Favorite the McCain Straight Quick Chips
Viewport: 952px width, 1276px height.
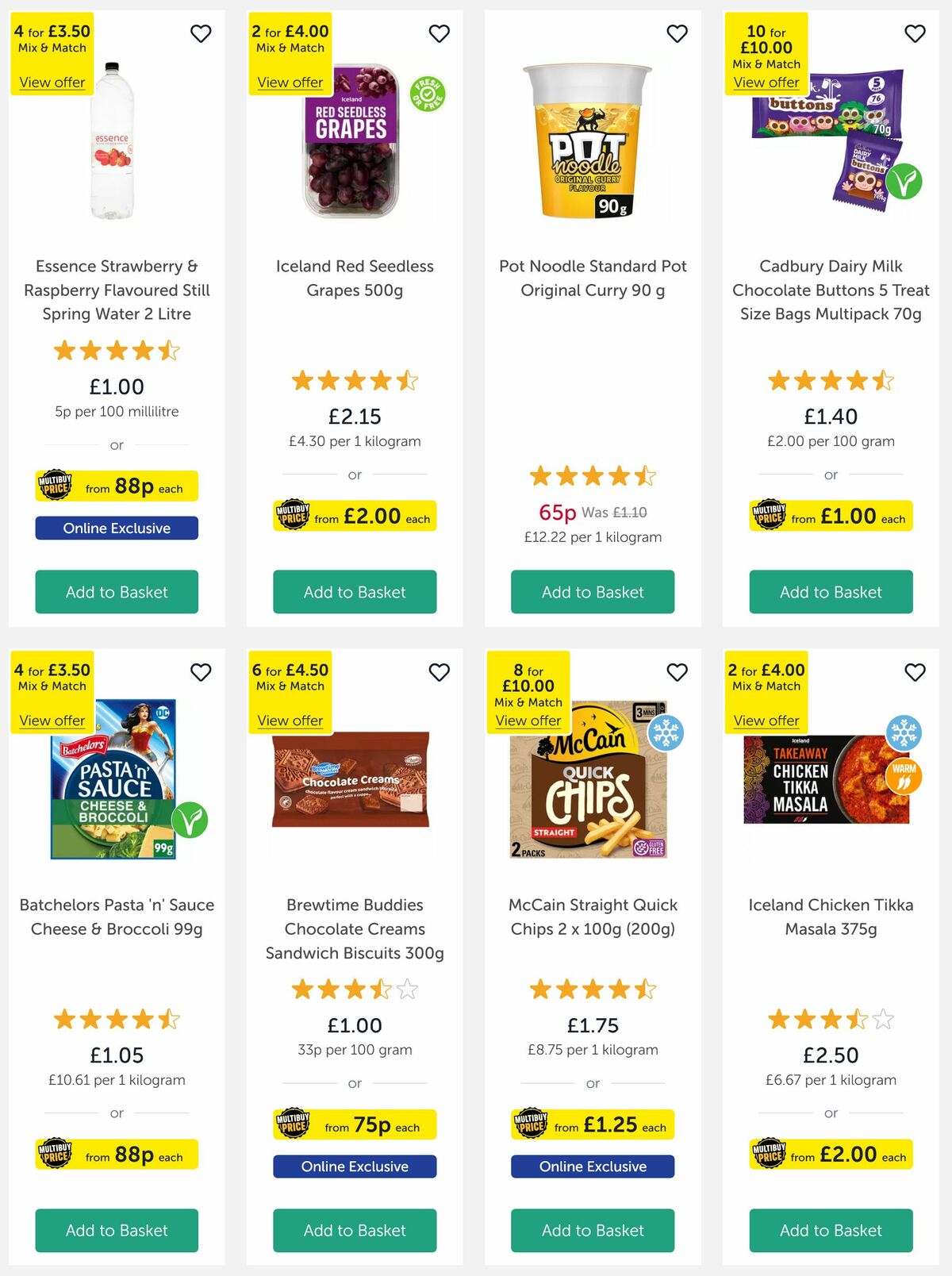(x=677, y=672)
